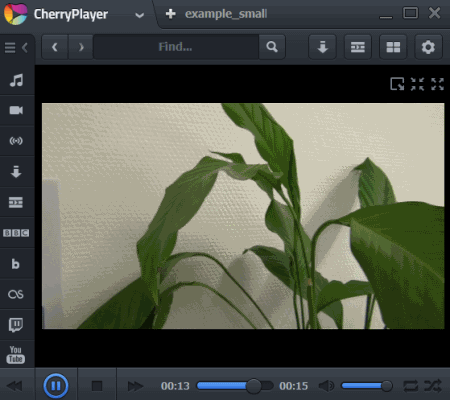450x400 pixels.
Task: Open the Radio broadcast section
Action: (16, 141)
